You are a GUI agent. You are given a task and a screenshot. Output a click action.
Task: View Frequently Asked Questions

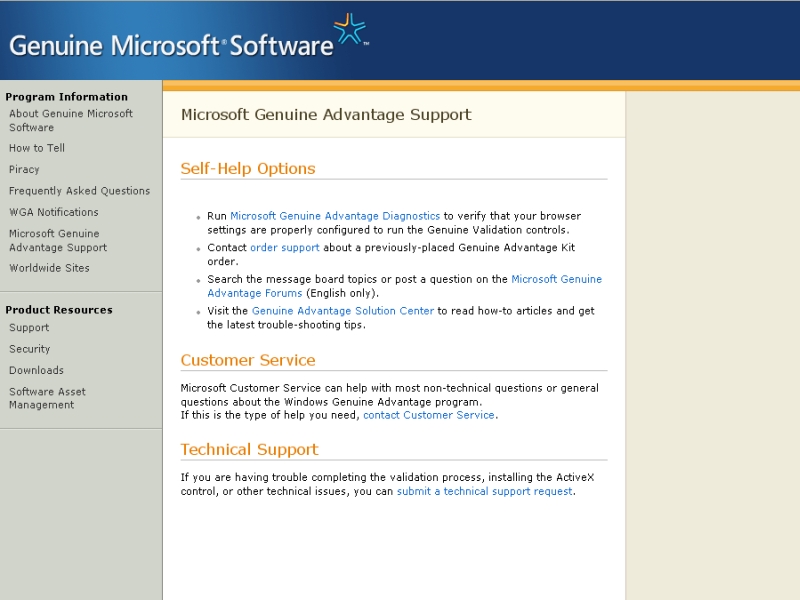coord(80,191)
